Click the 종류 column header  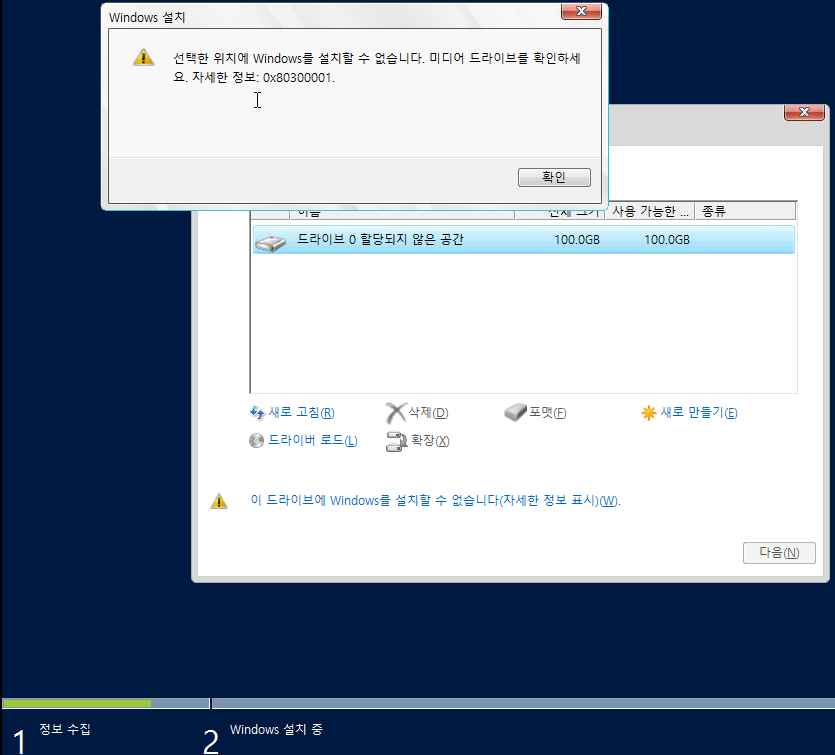746,211
